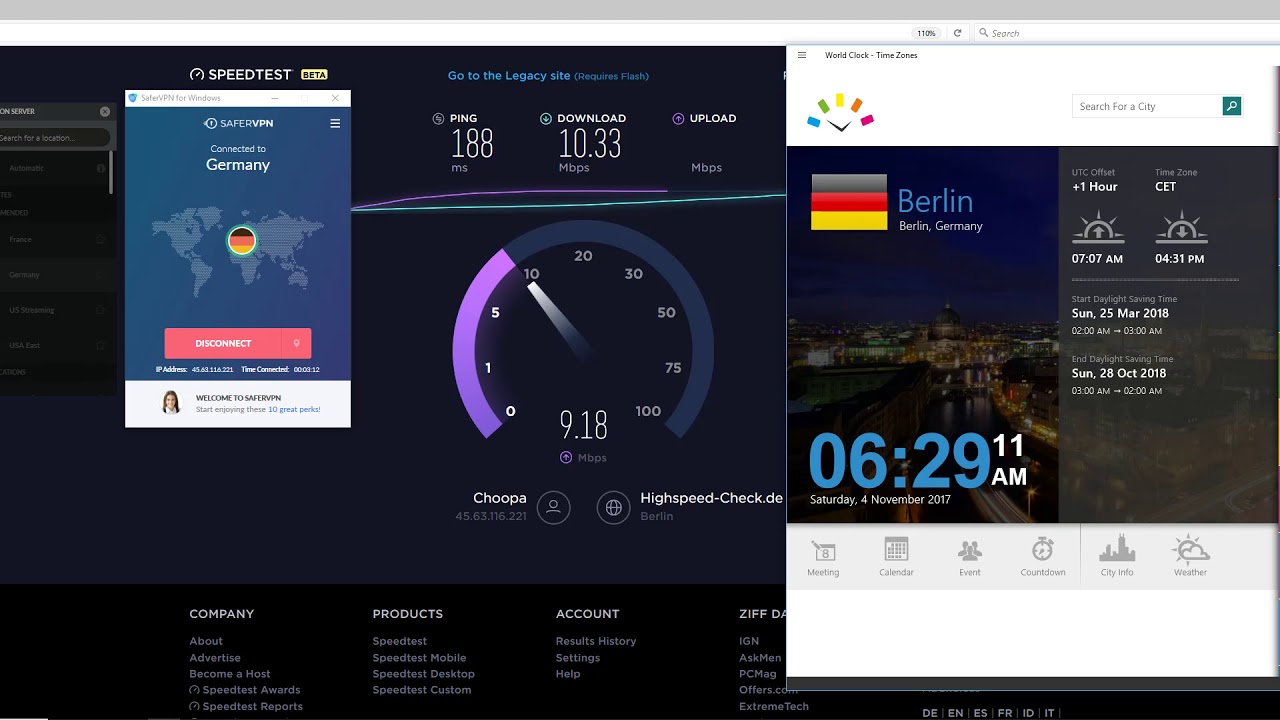
Task: Click the city search magnifier button
Action: pyautogui.click(x=1232, y=106)
